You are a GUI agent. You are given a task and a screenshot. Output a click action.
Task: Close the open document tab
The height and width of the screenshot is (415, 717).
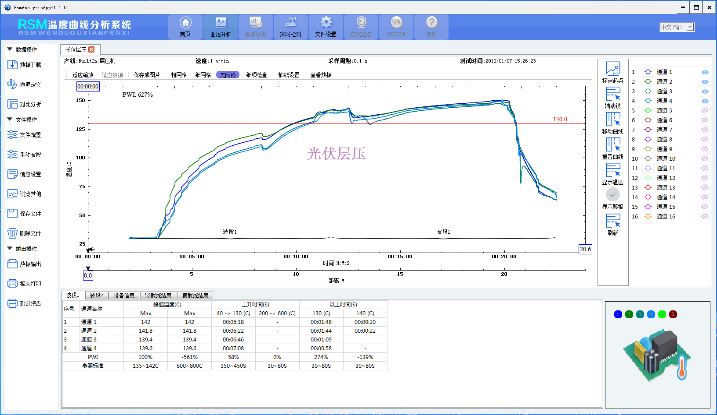point(92,48)
